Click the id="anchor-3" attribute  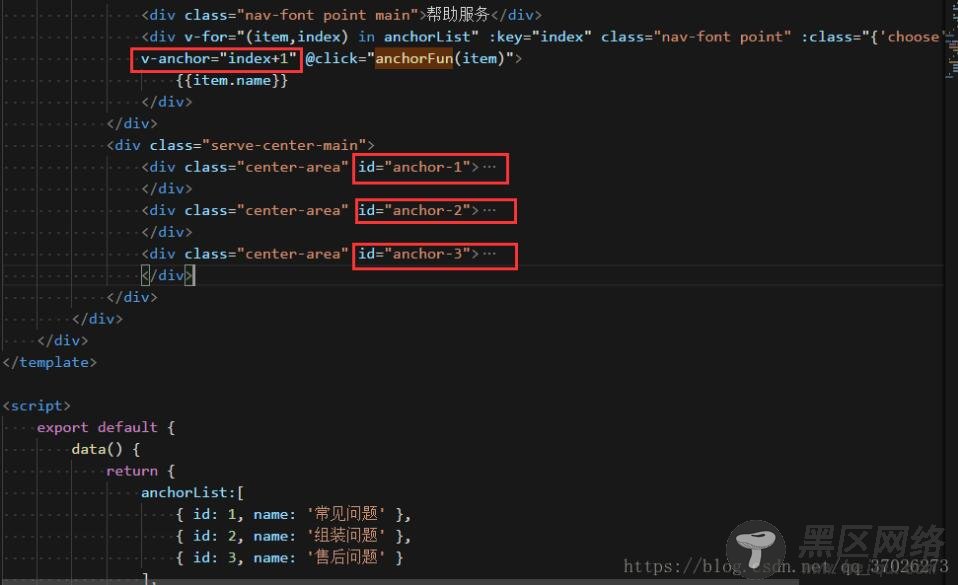414,254
